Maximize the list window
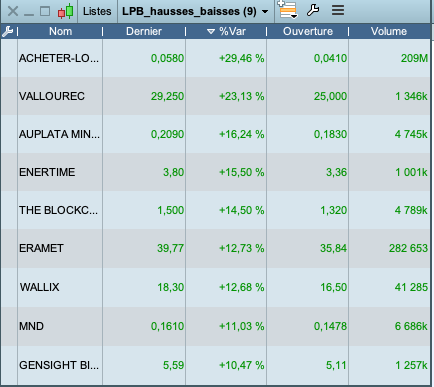 [45, 11]
